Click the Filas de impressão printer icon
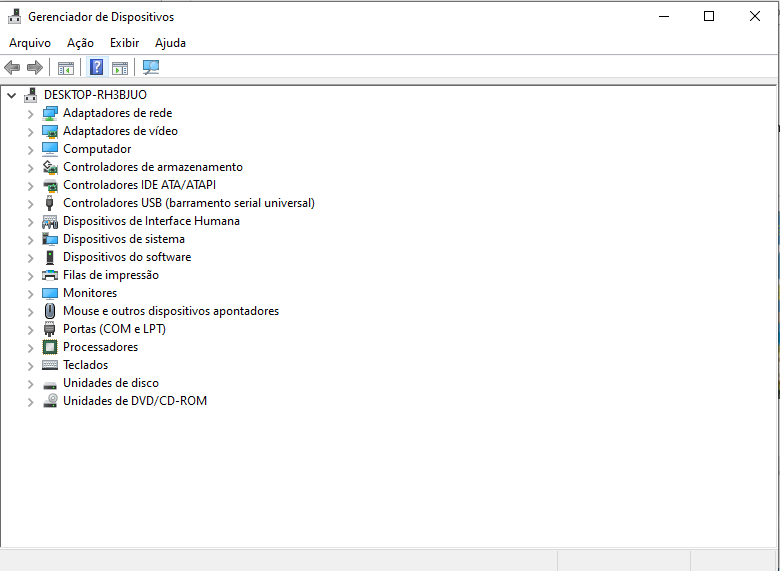 click(x=50, y=275)
